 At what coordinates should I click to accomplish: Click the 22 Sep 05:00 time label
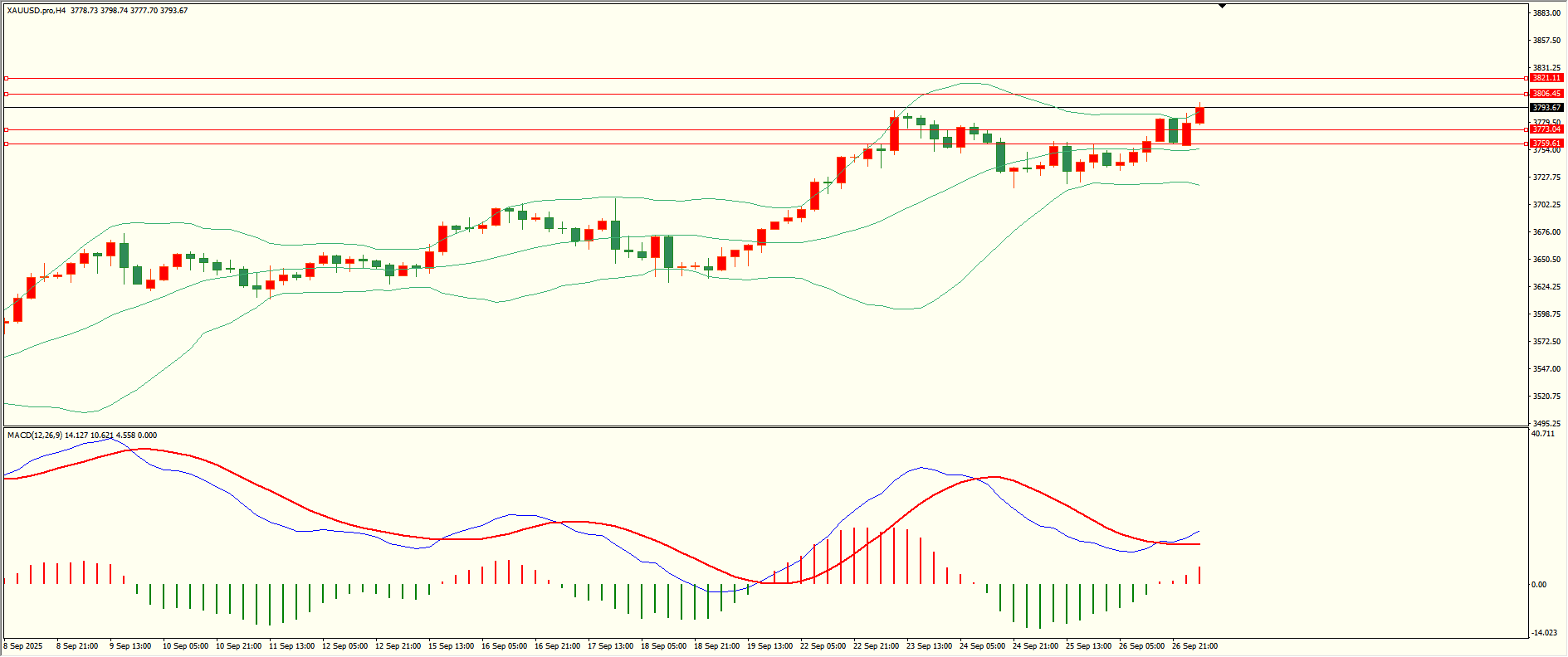coord(823,646)
